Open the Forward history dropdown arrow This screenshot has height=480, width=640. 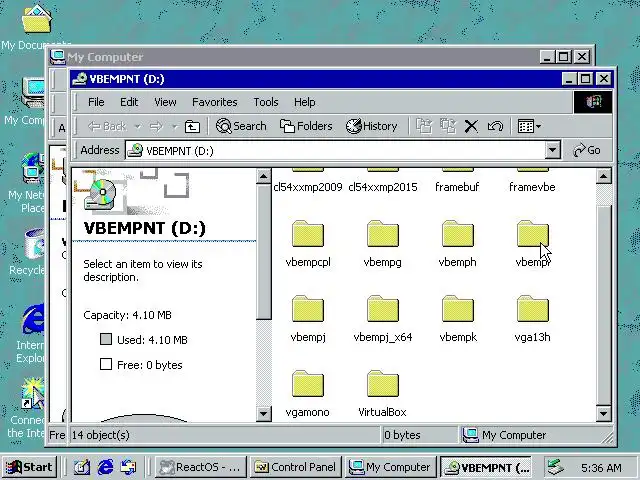pyautogui.click(x=174, y=127)
